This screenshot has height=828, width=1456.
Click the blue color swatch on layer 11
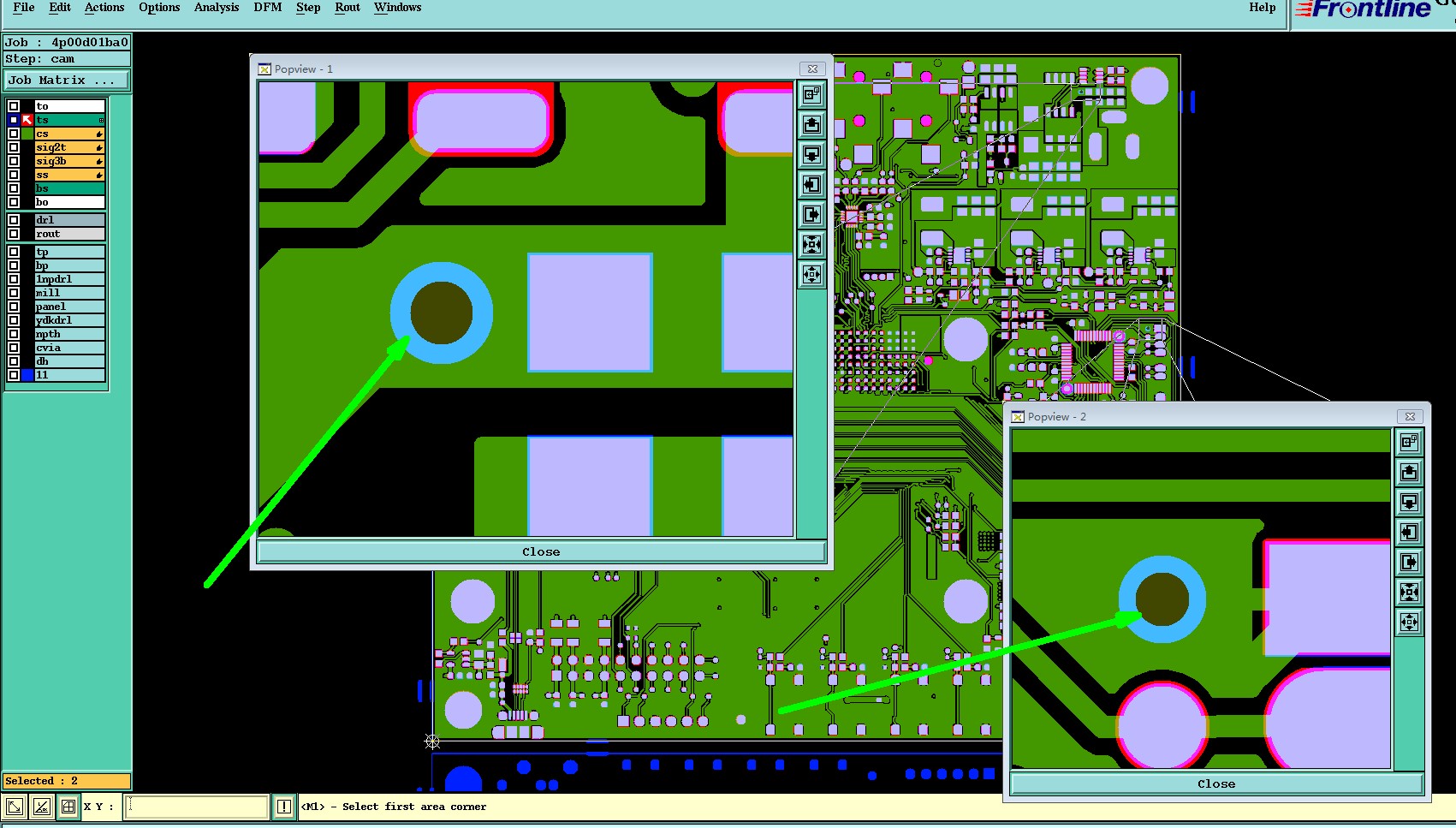[x=27, y=375]
